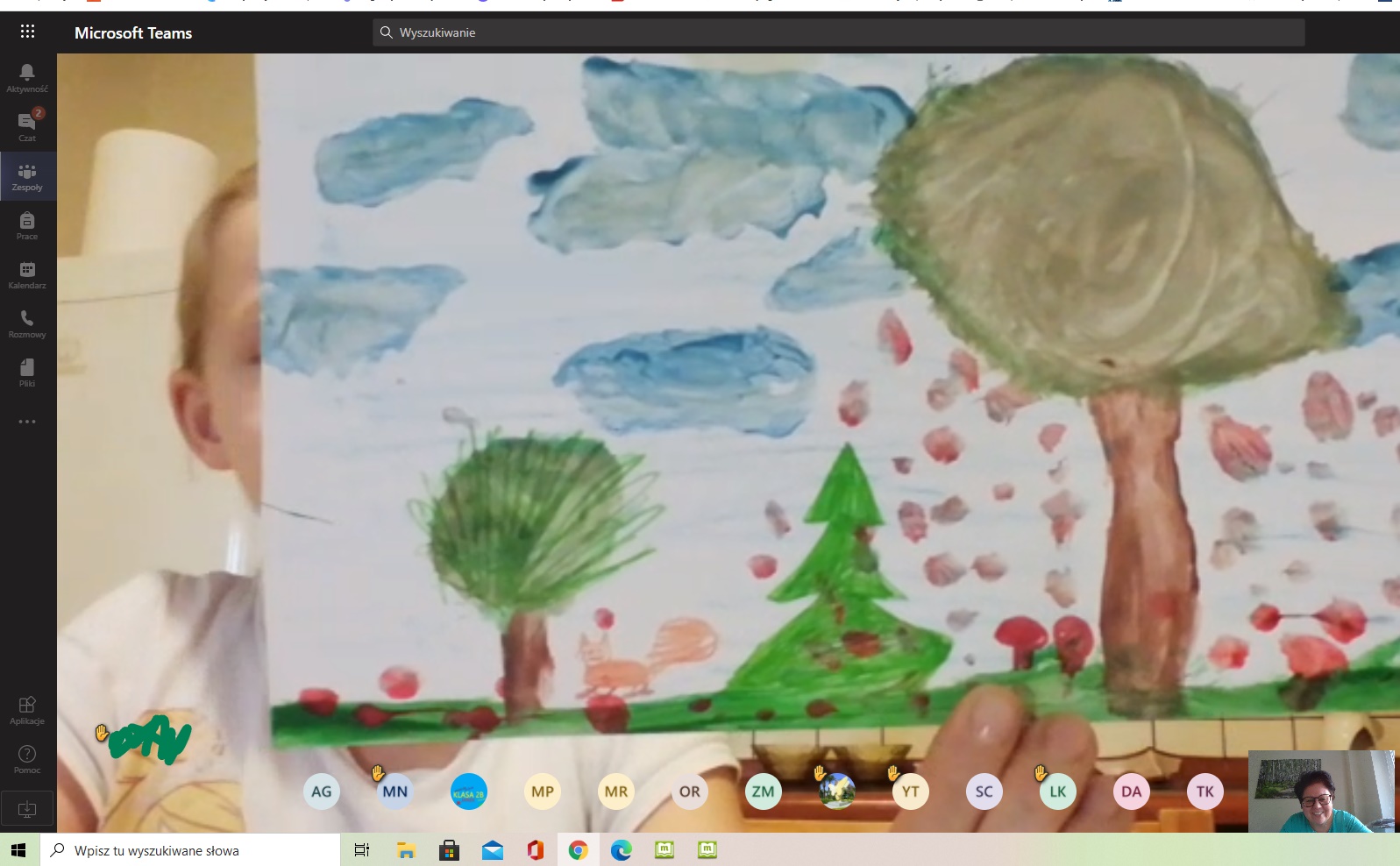
Task: Open the Pomoc help icon
Action: (x=27, y=759)
